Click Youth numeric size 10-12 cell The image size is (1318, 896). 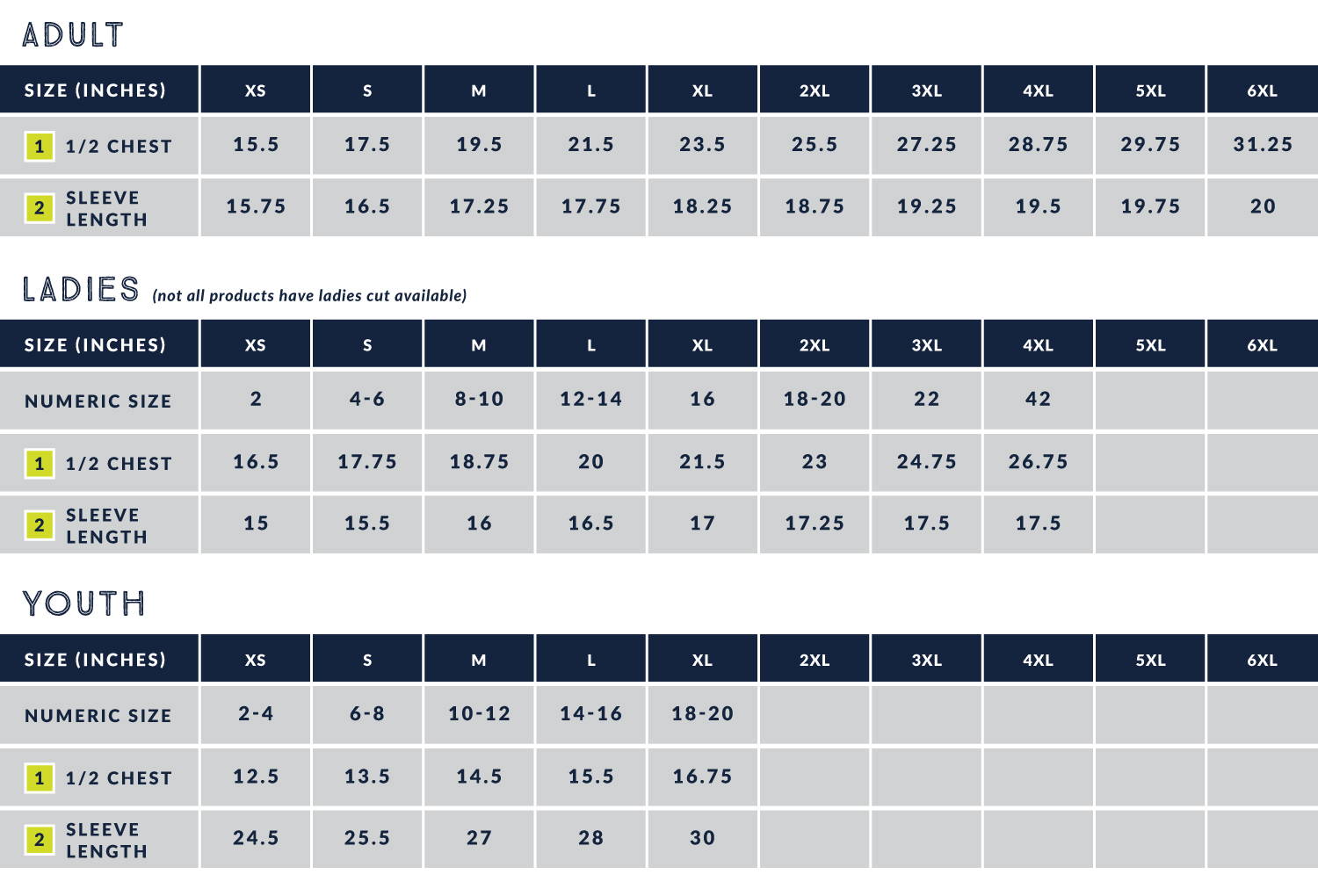(479, 714)
